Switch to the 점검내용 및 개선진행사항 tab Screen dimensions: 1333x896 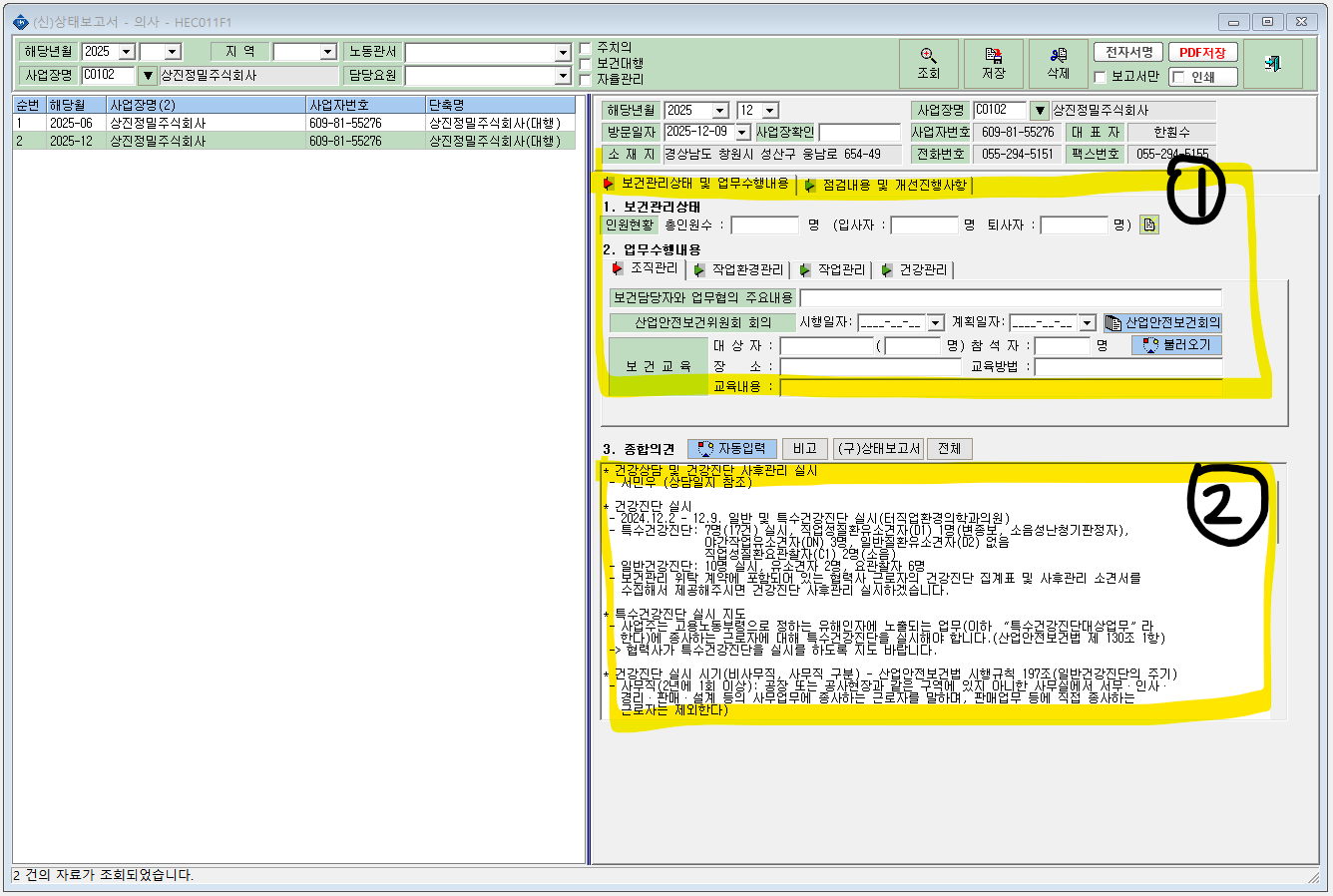coord(886,186)
